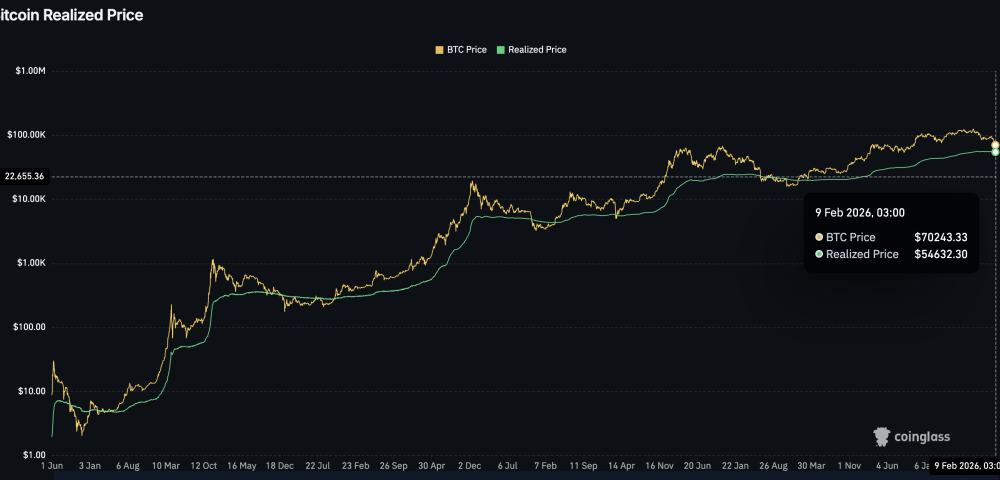Click the 6 Aug x-axis date
Screen dimensions: 1000x480
(x=128, y=467)
